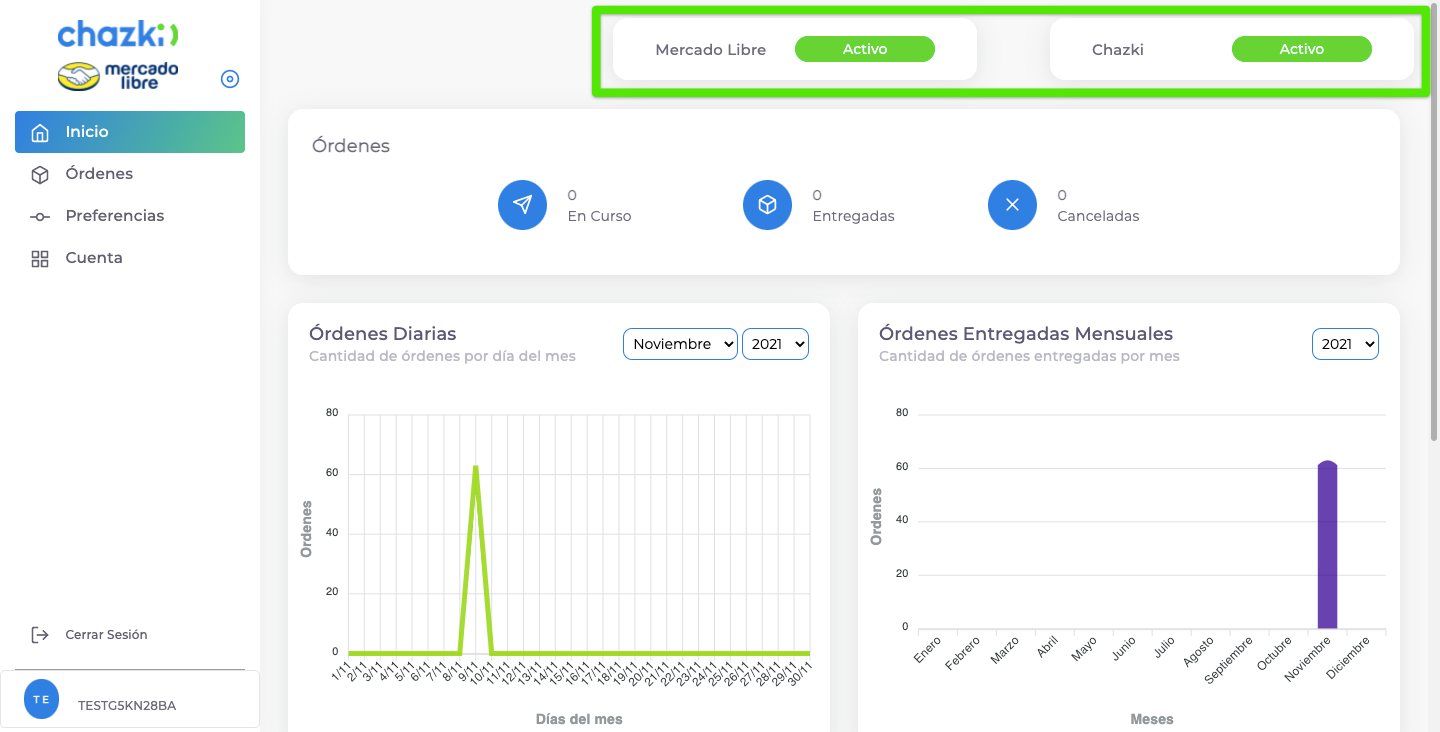Click the logout icon next to Cerrar Sesión
Viewport: 1440px width, 732px height.
point(40,635)
